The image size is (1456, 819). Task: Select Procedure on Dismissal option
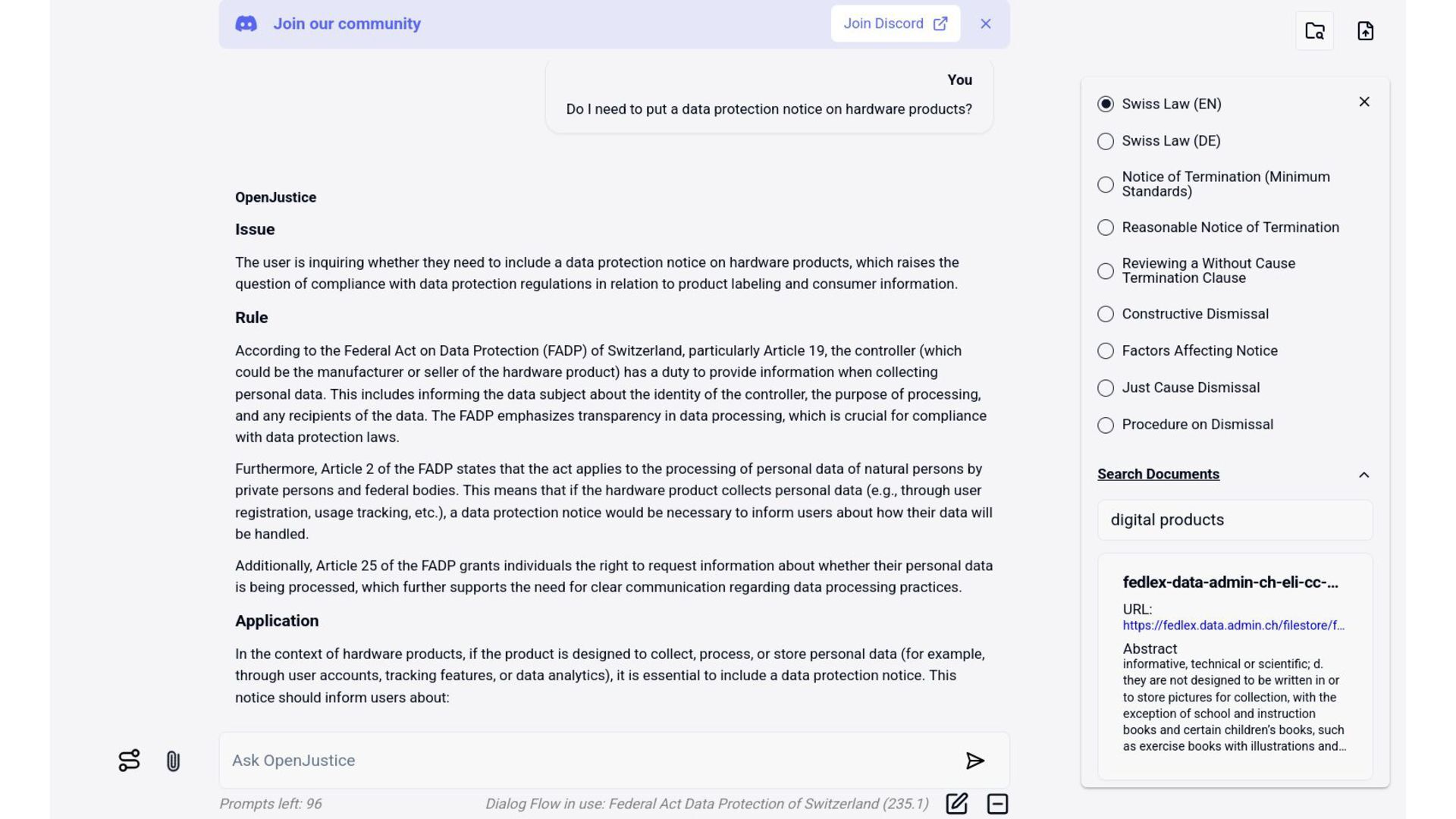[x=1106, y=425]
